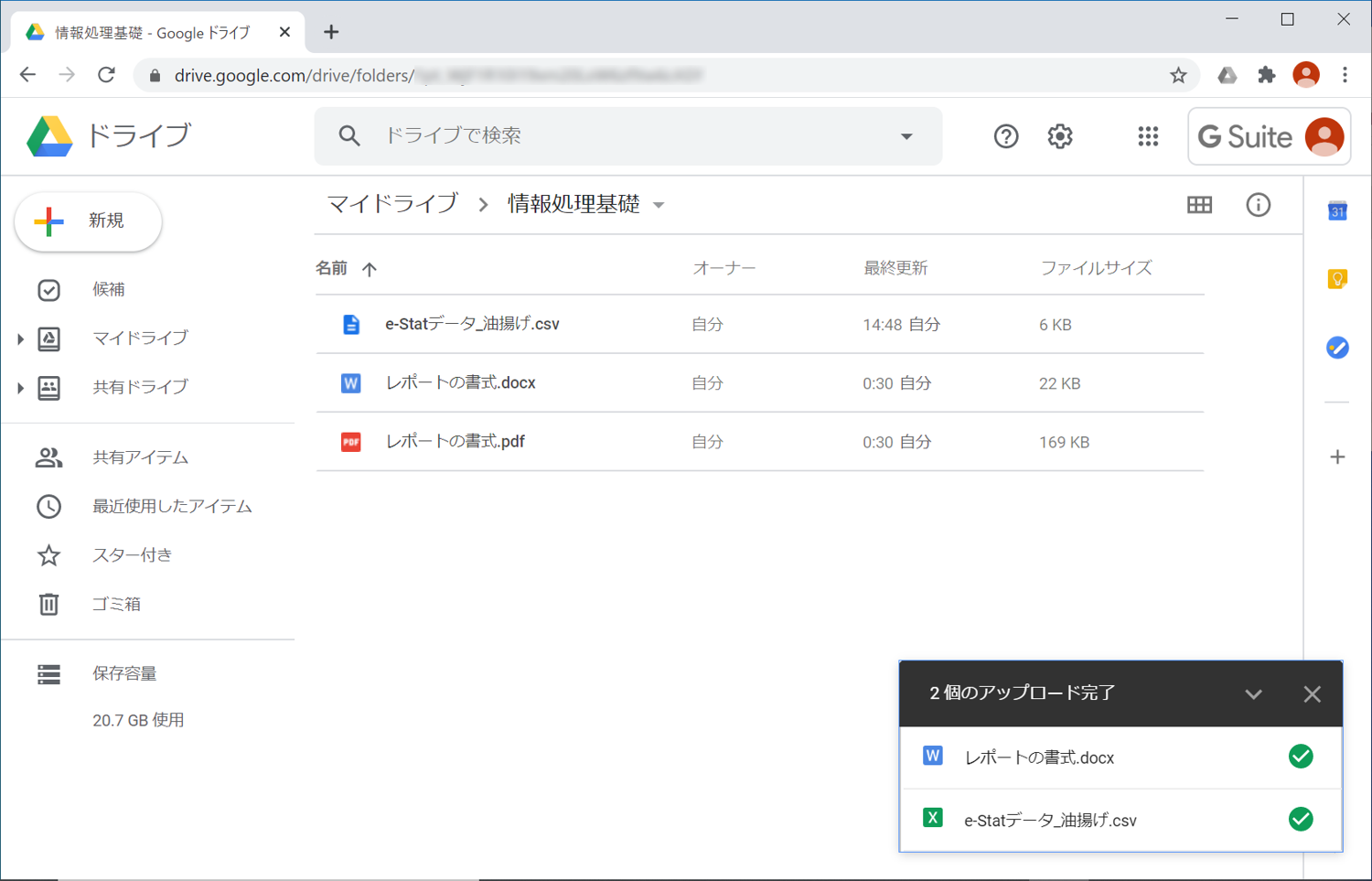This screenshot has width=1372, height=881.
Task: Reload the page
Action: (106, 75)
